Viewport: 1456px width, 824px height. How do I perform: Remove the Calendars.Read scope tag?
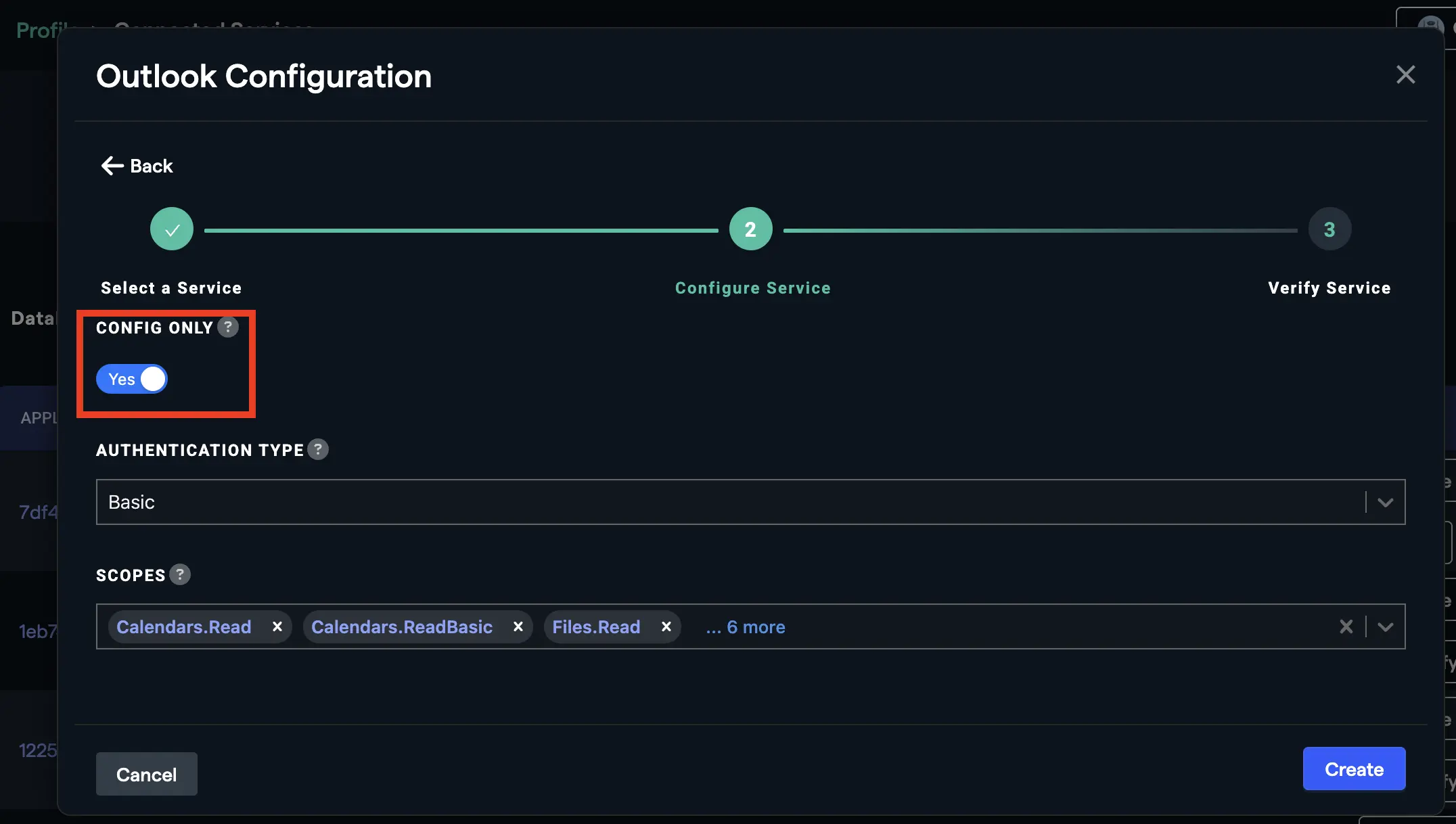[x=277, y=627]
